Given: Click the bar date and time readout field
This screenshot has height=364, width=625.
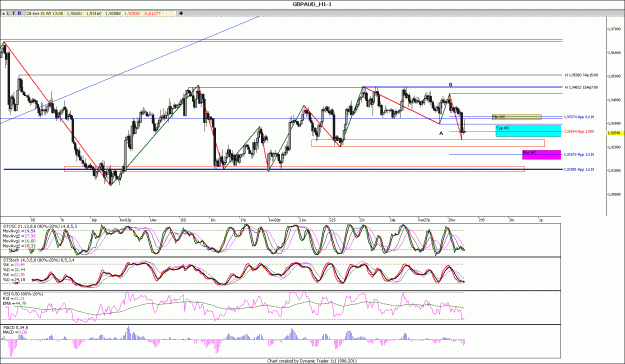Looking at the screenshot, I should coord(45,14).
